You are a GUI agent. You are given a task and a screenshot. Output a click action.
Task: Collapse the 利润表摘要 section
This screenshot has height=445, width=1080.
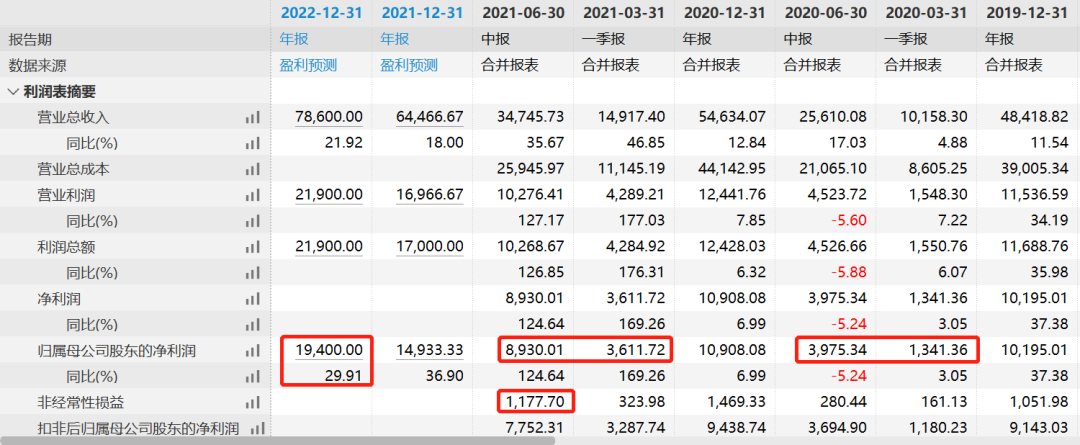click(14, 91)
